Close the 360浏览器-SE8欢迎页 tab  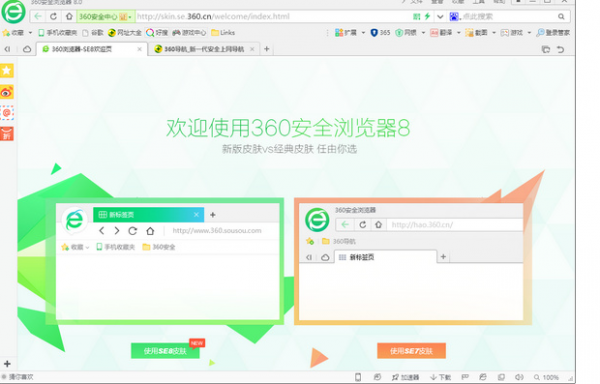[140, 49]
